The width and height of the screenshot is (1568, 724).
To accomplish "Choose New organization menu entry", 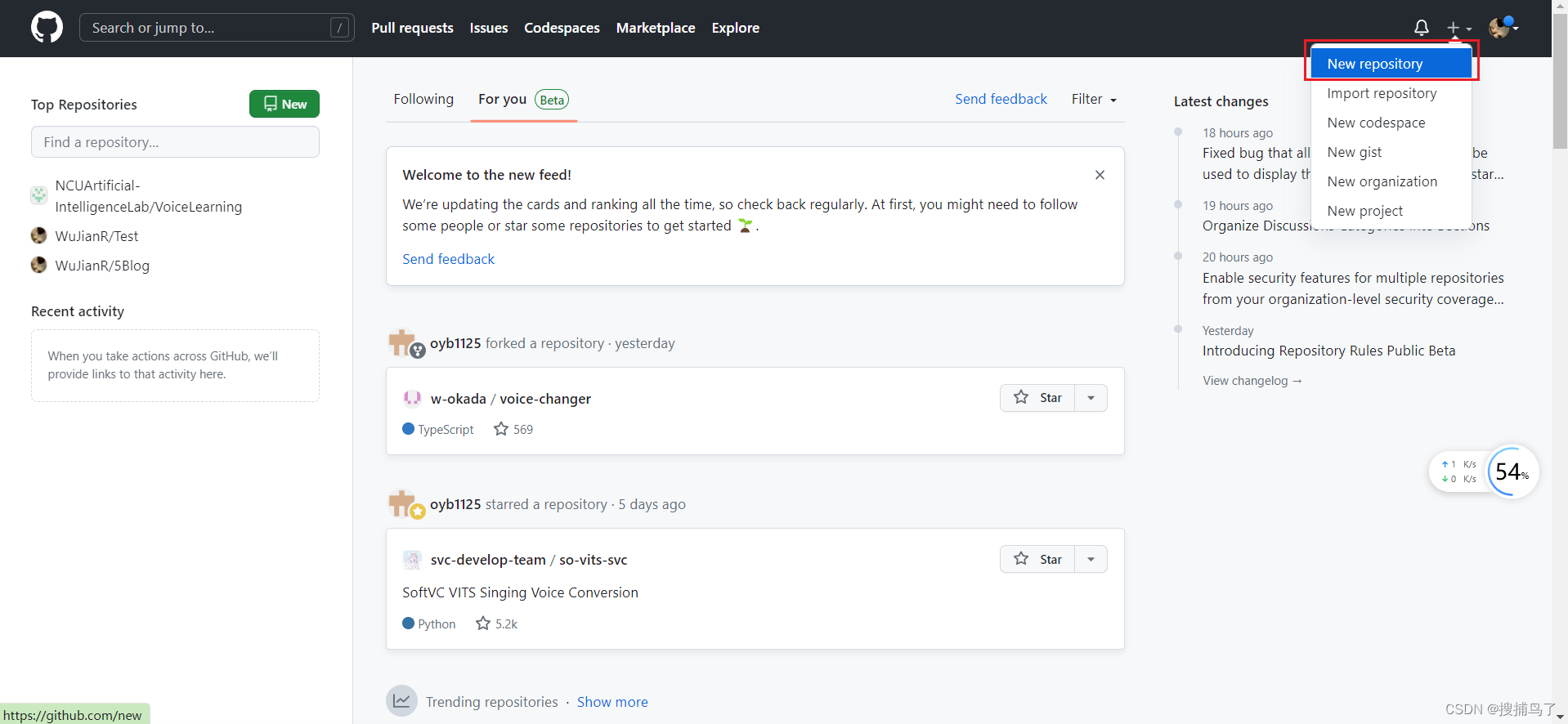I will [1391, 181].
